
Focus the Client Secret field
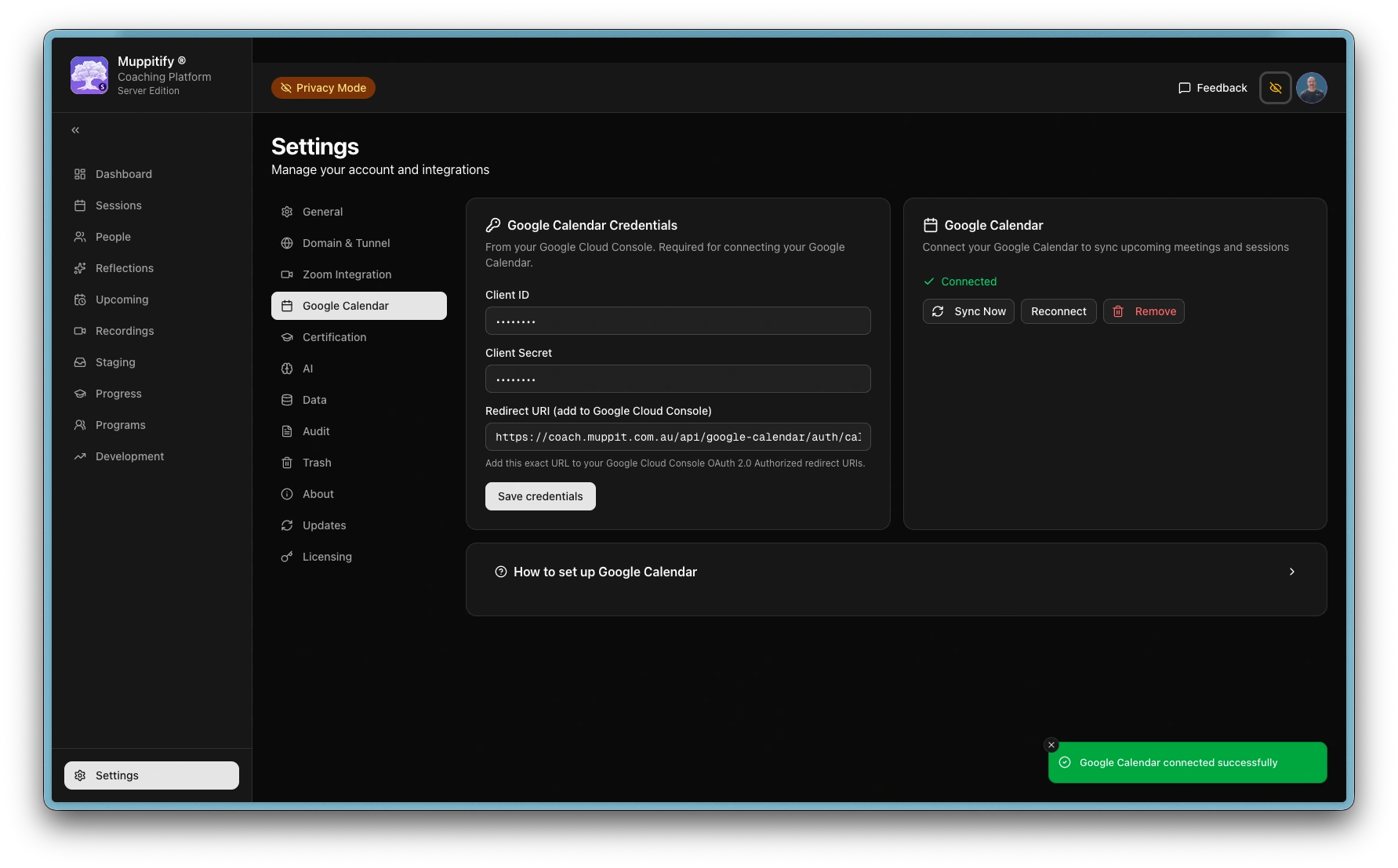click(x=677, y=379)
